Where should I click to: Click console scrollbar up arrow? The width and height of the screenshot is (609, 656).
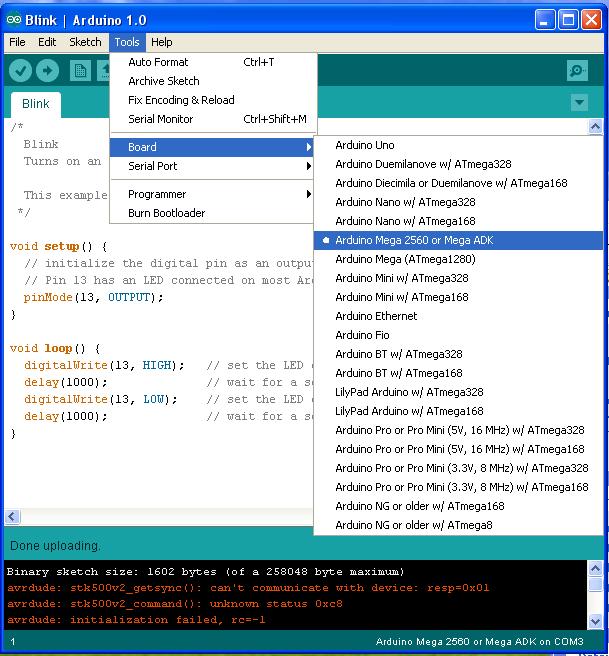(595, 568)
